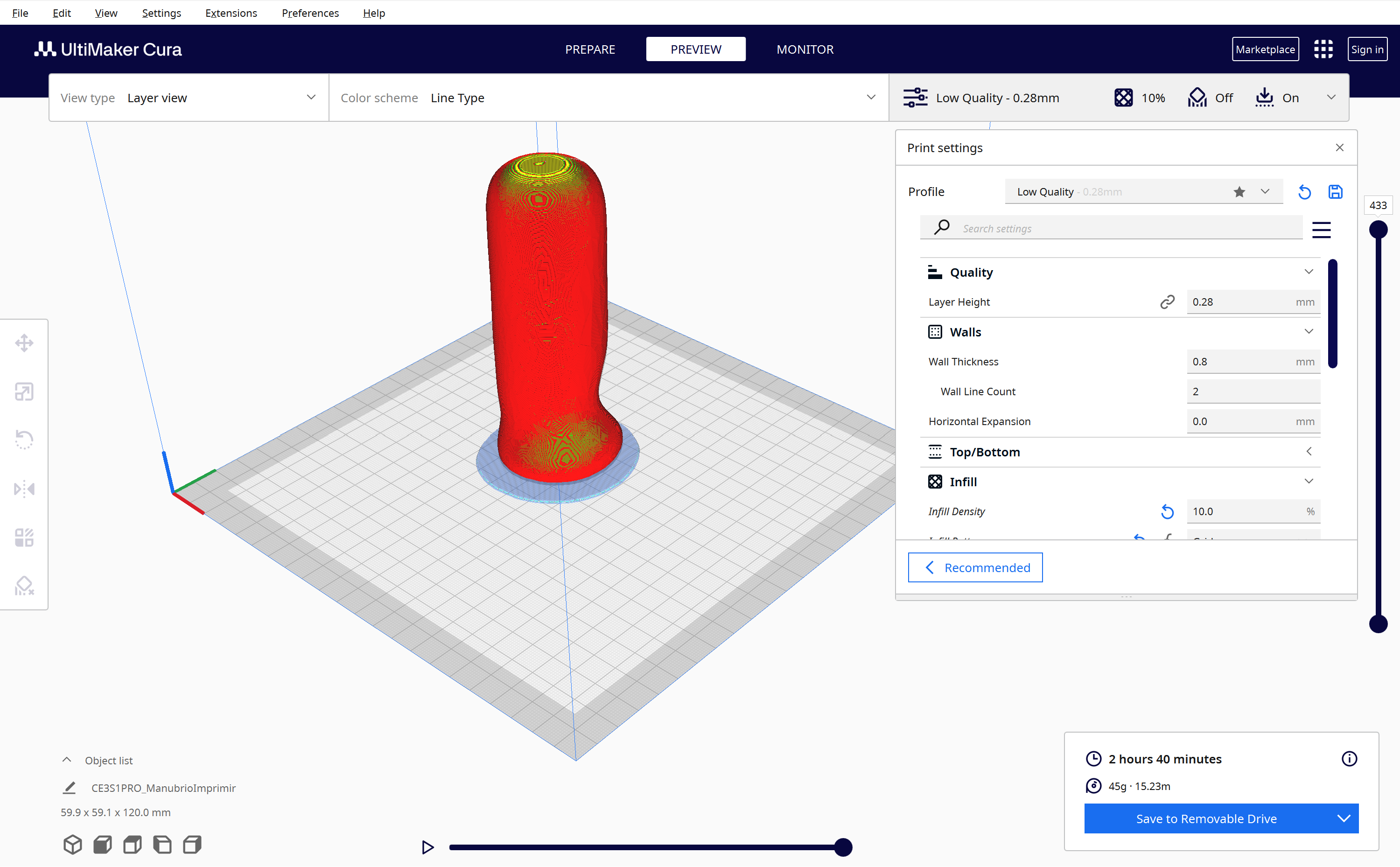Switch to front camera view cube
This screenshot has width=1400, height=867.
coord(103,844)
